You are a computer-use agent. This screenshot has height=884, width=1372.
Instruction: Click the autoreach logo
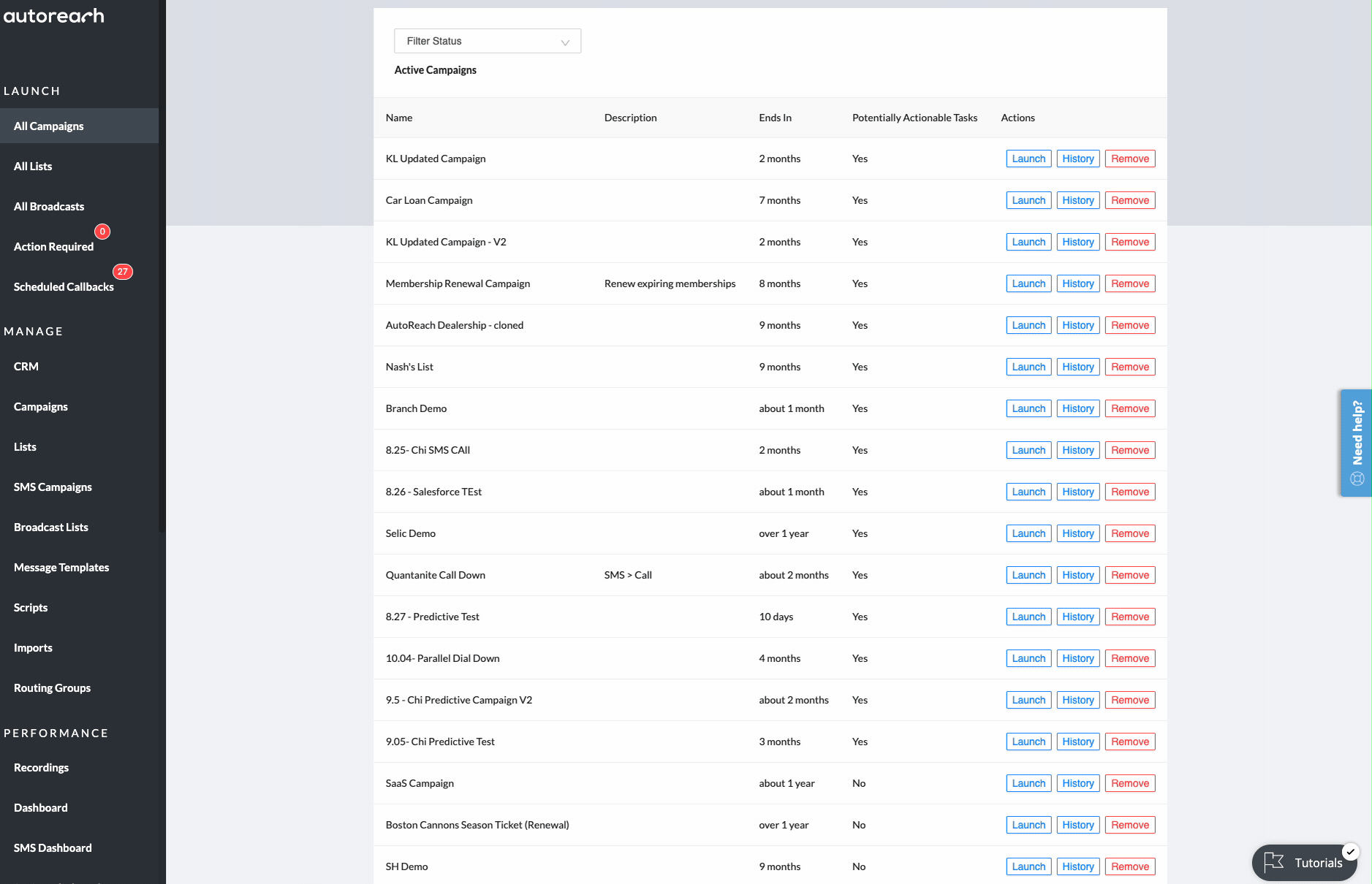point(54,16)
